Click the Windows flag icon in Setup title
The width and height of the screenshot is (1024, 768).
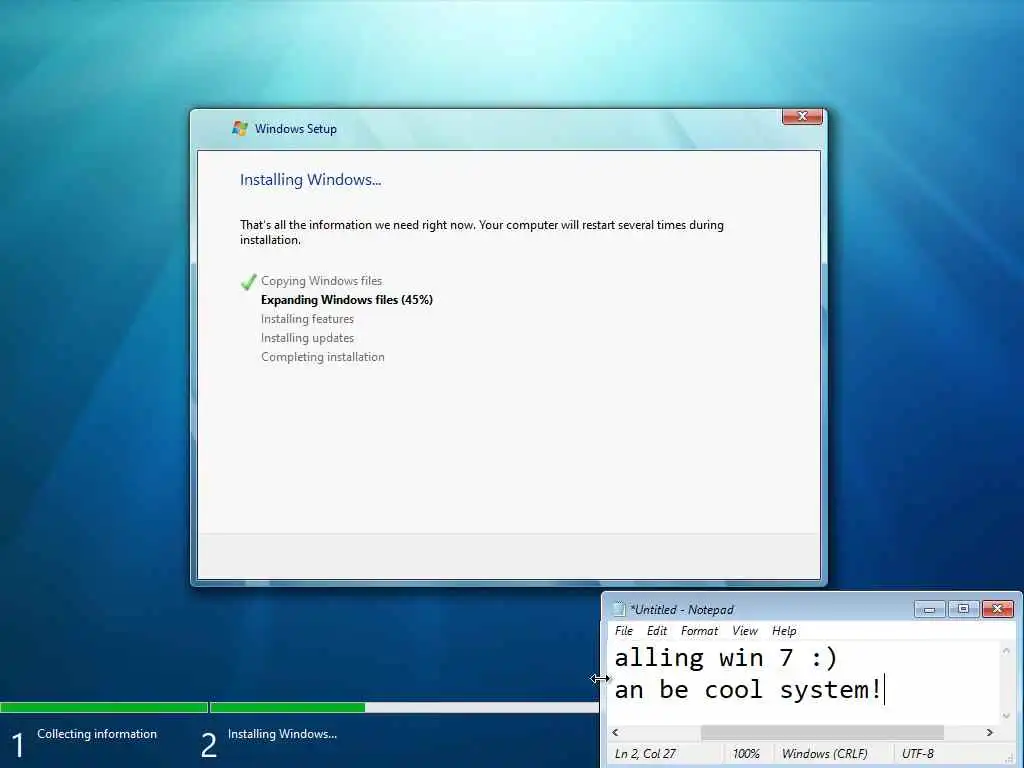pos(240,129)
